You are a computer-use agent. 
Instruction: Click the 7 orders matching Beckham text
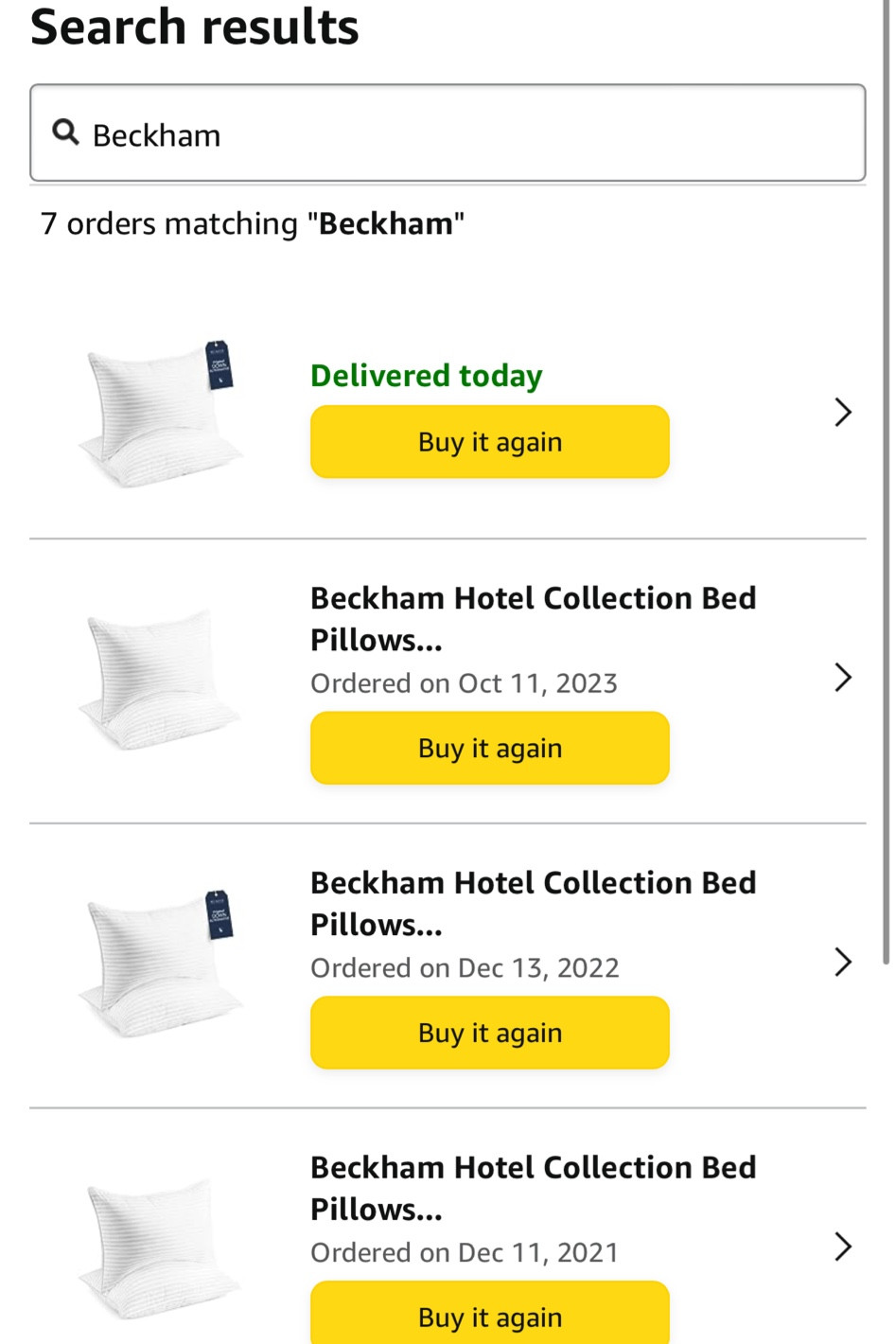pos(253,223)
